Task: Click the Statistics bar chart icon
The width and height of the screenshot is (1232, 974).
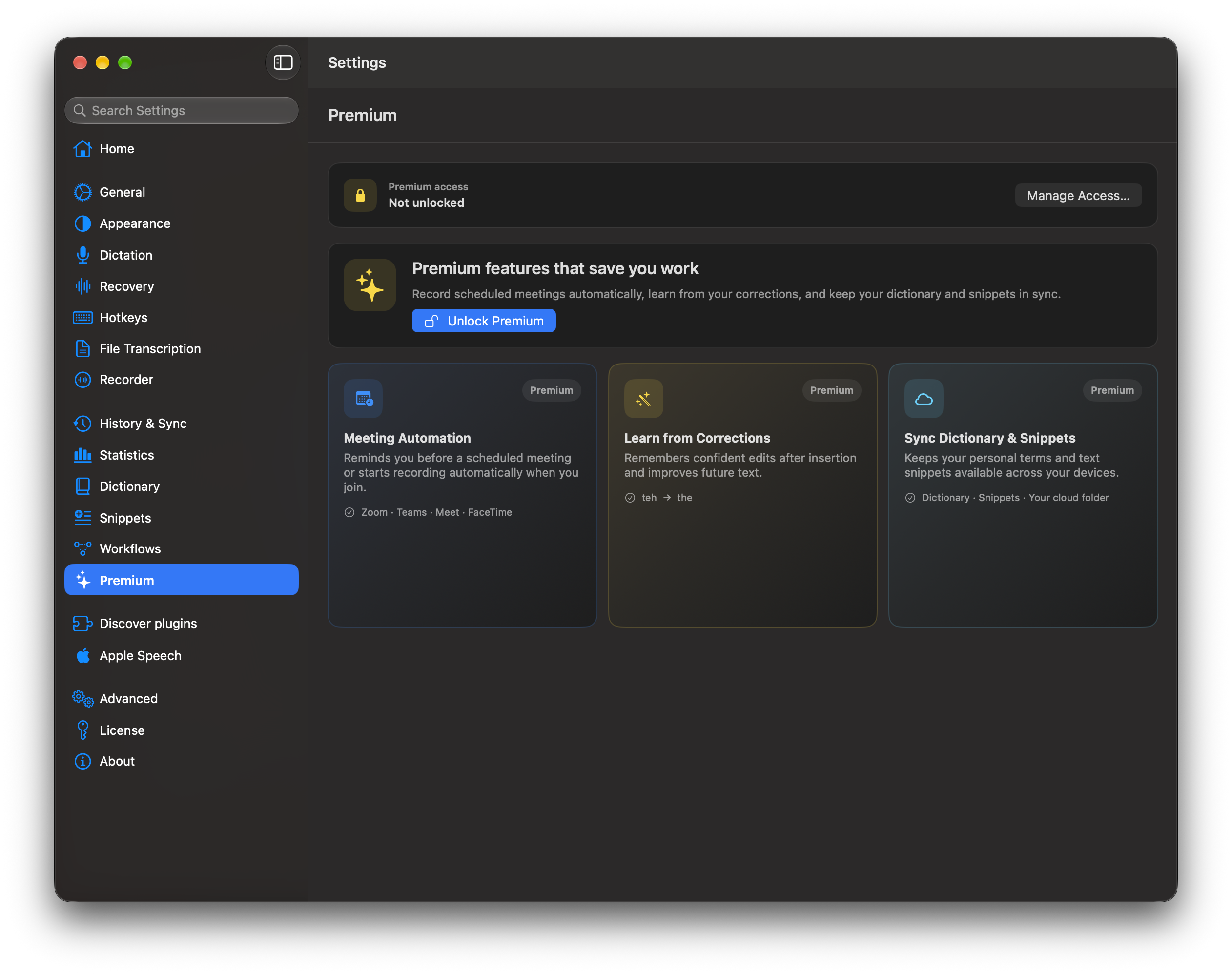Action: pyautogui.click(x=82, y=455)
